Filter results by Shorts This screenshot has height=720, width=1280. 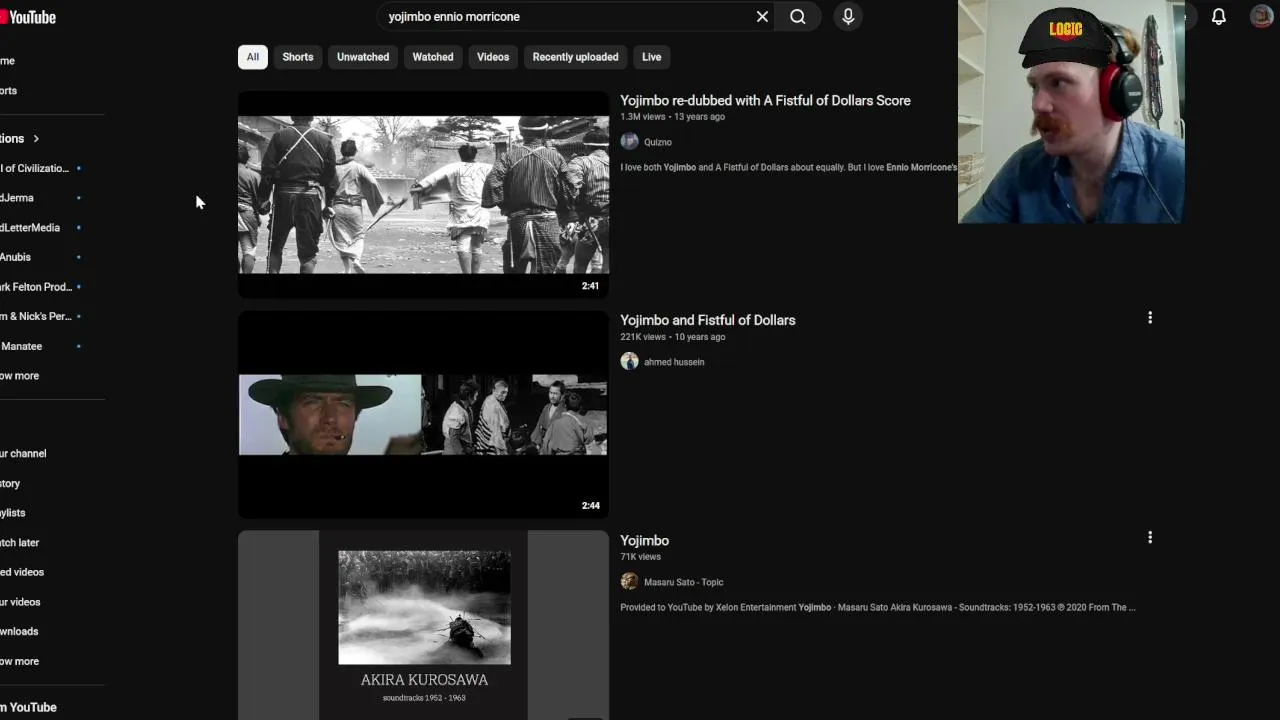[298, 57]
